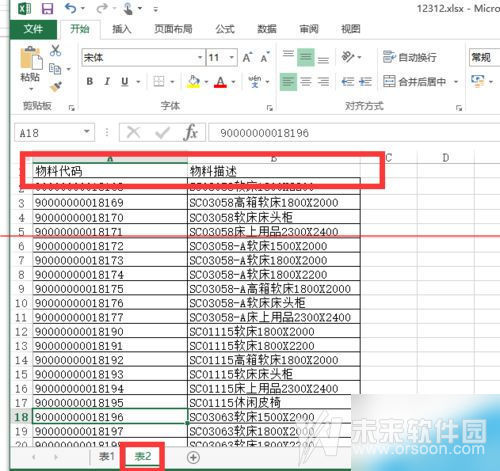Click the Cut scissors icon
This screenshot has width=500, height=471.
[x=55, y=50]
